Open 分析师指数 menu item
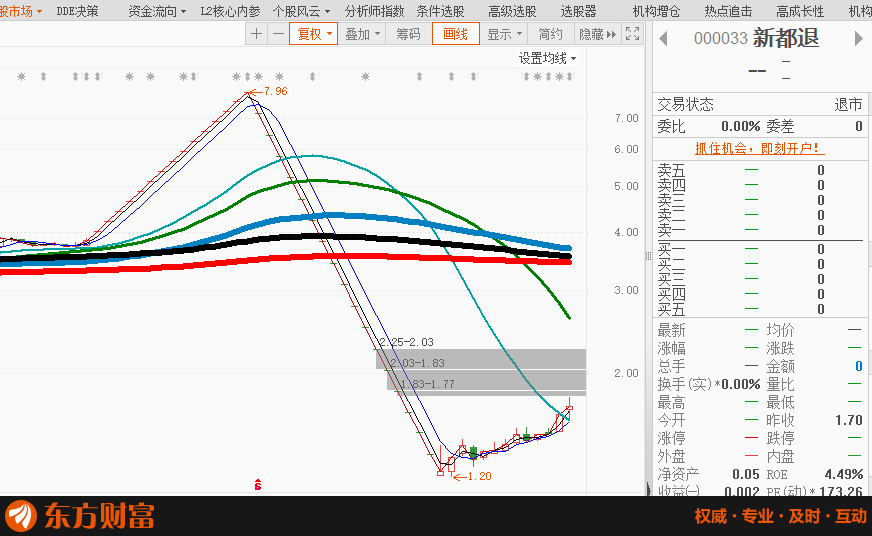Viewport: 872px width, 536px height. 374,11
